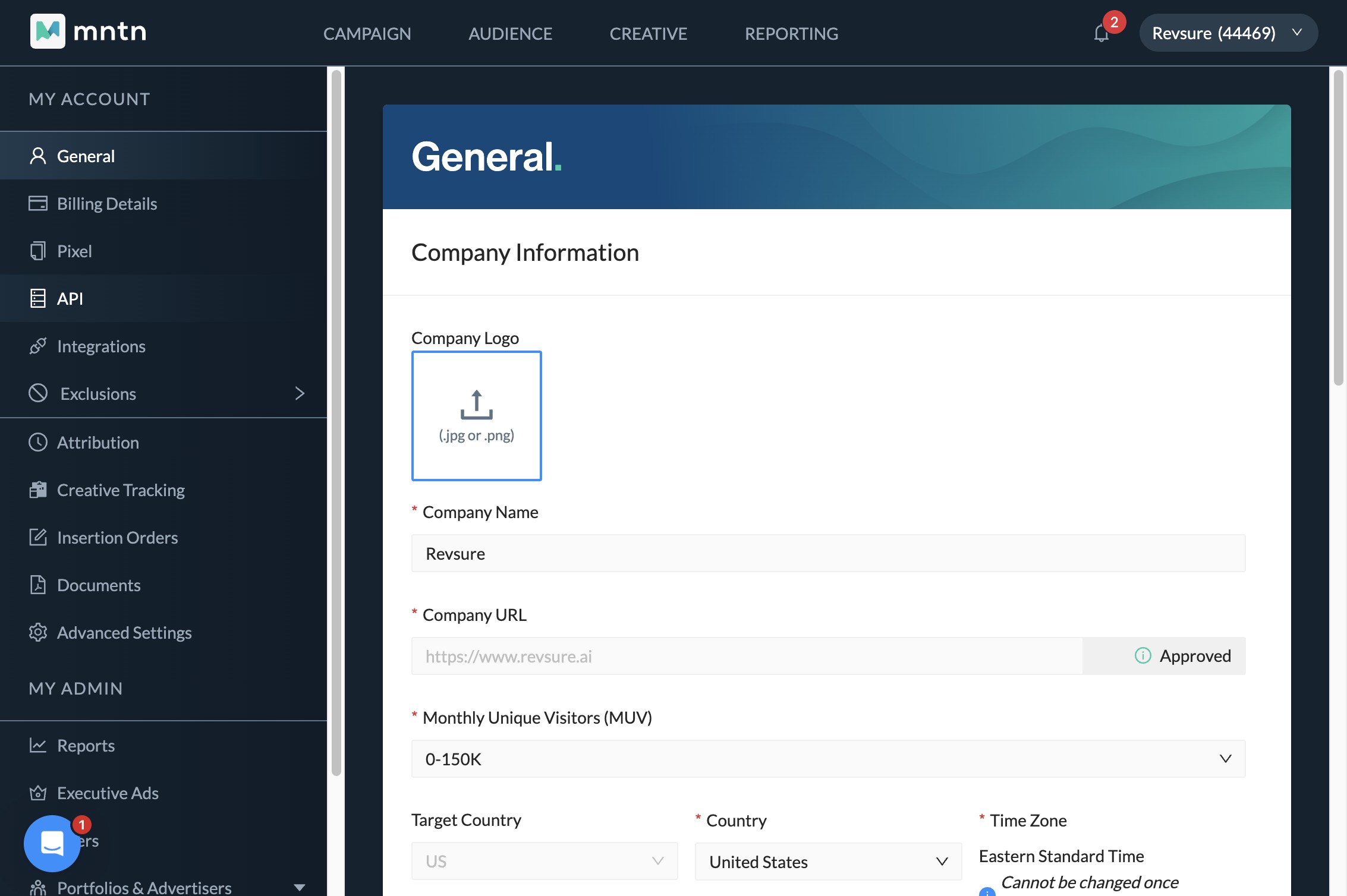The width and height of the screenshot is (1347, 896).
Task: Open the Country United States dropdown
Action: (x=828, y=862)
